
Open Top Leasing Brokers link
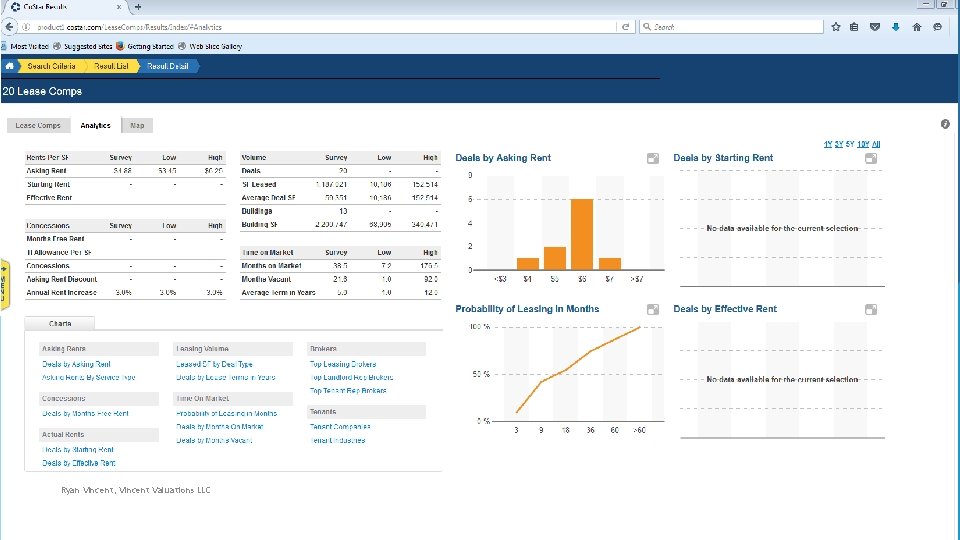click(343, 364)
